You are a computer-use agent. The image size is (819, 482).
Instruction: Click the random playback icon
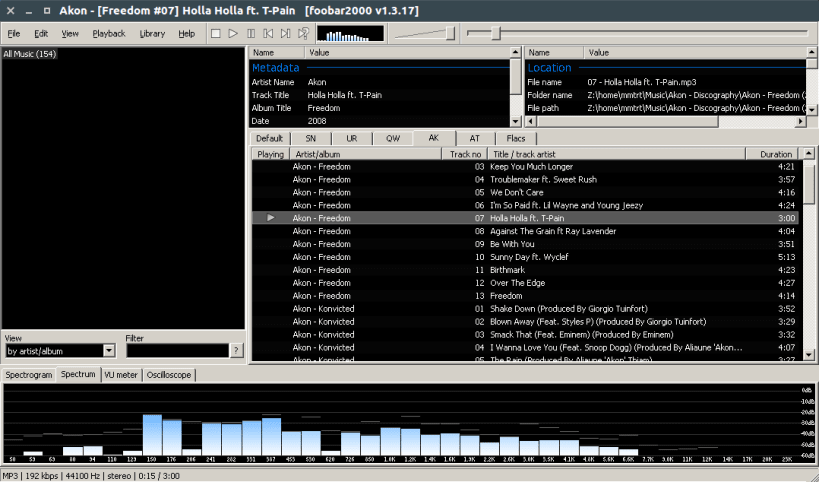coord(303,33)
